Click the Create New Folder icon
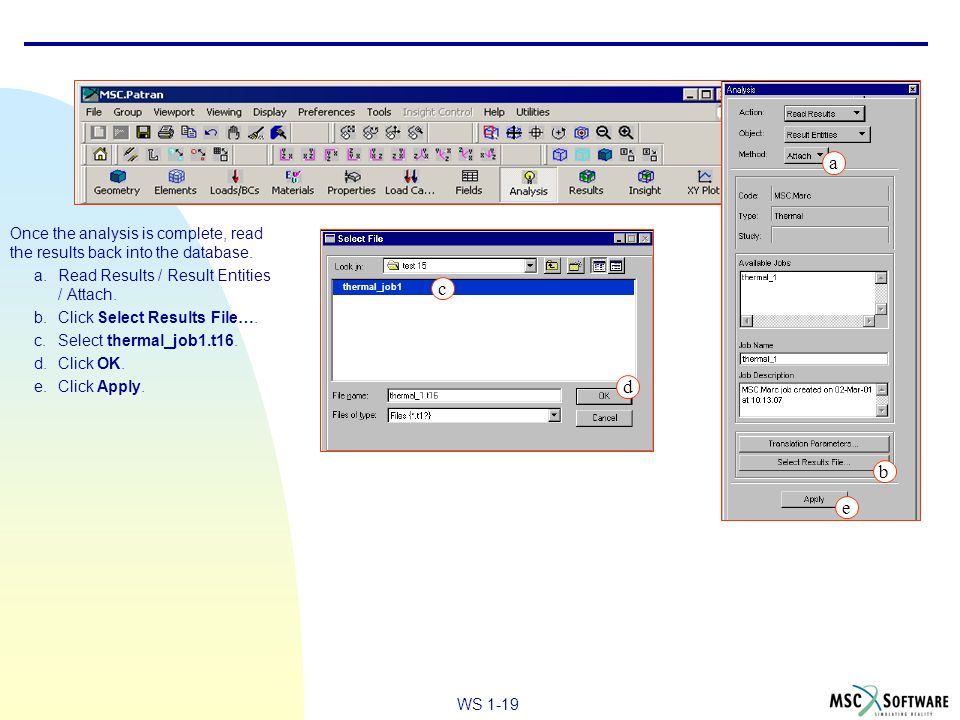The width and height of the screenshot is (960, 720). pyautogui.click(x=575, y=266)
